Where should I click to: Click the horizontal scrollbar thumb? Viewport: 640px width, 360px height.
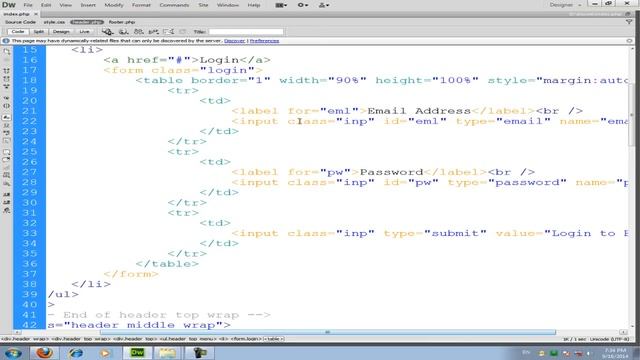[x=328, y=332]
